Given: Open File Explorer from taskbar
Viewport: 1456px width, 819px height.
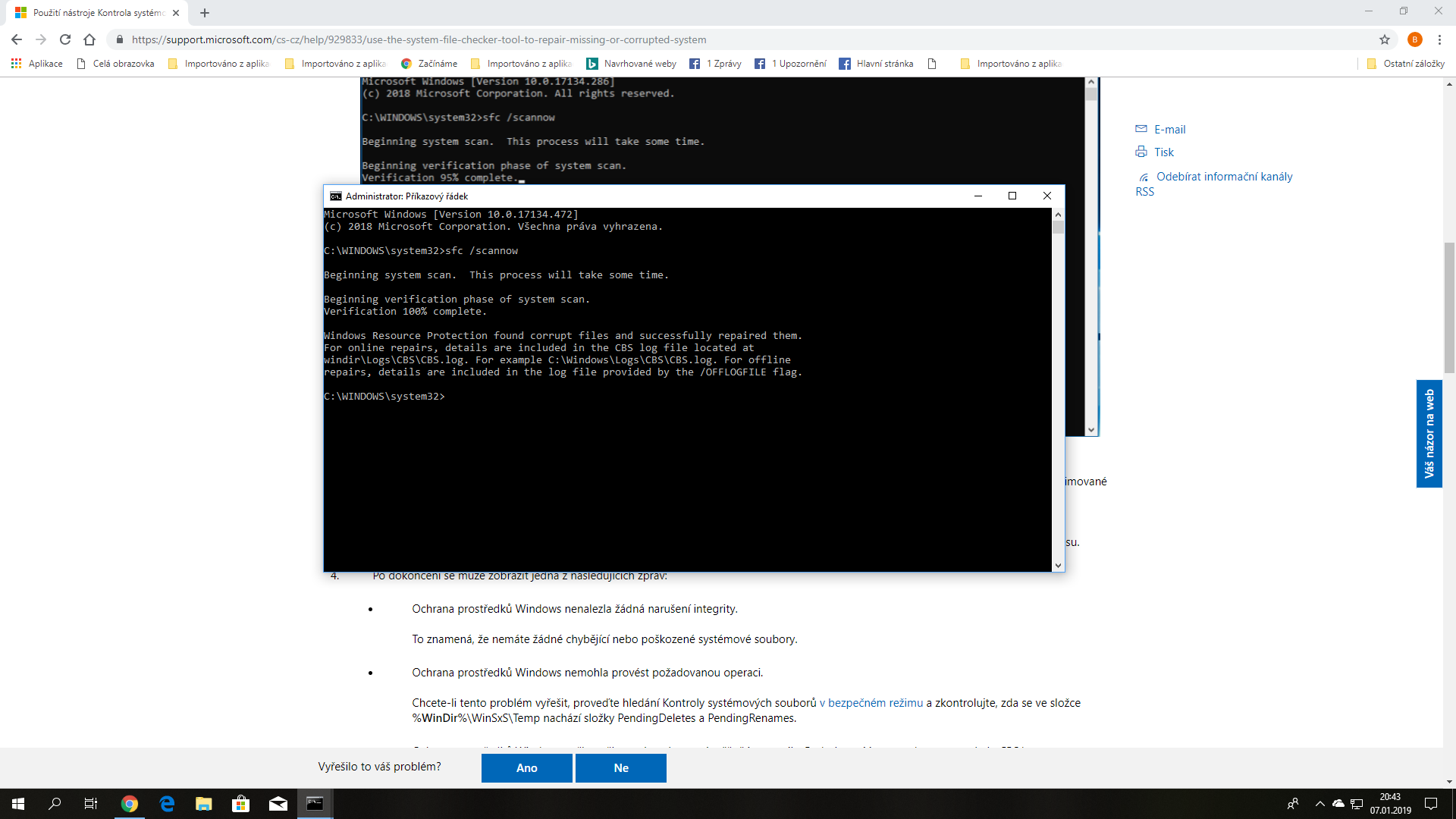Looking at the screenshot, I should click(203, 804).
